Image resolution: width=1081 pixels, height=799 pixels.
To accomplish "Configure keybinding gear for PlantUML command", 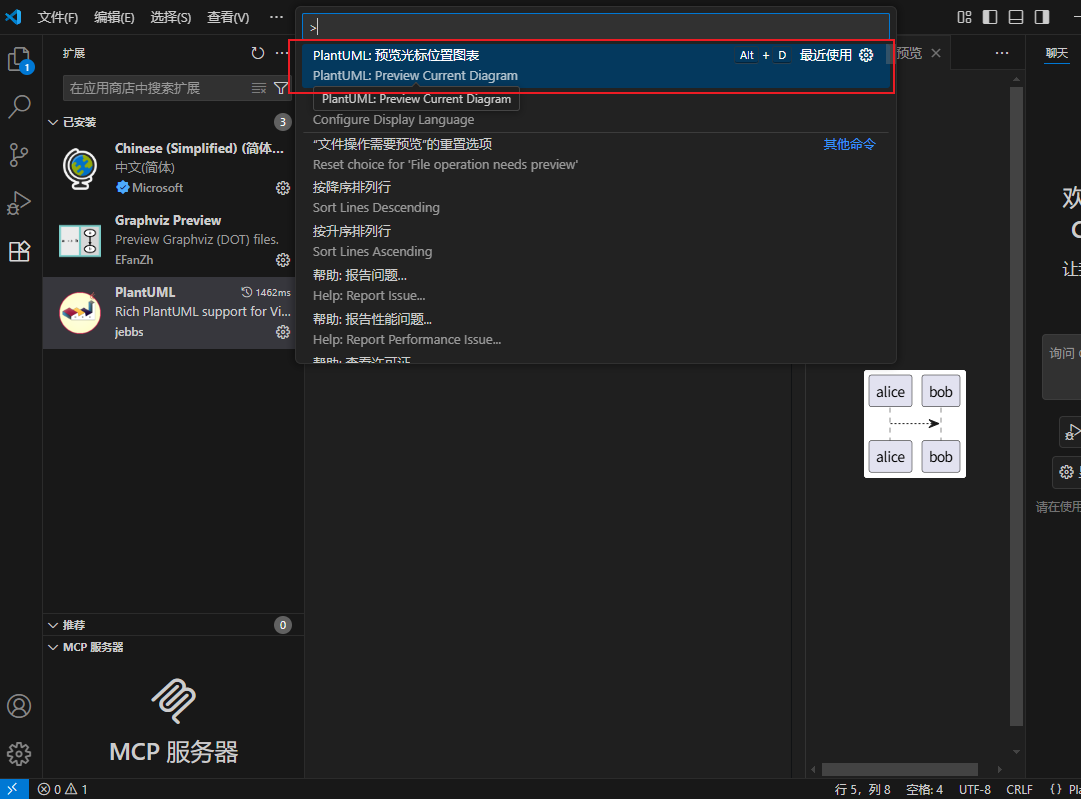I will point(866,55).
